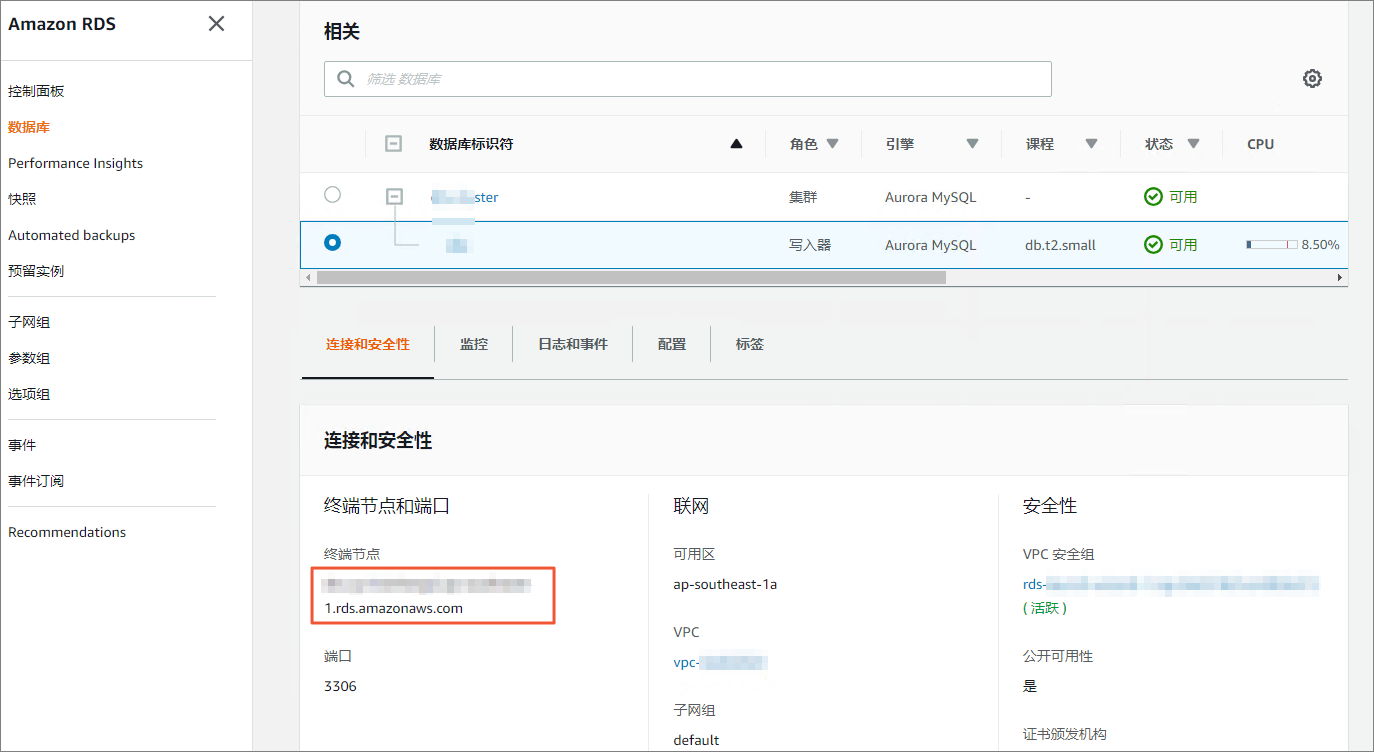Open 选项组 in the sidebar
This screenshot has height=752, width=1374.
(x=29, y=394)
